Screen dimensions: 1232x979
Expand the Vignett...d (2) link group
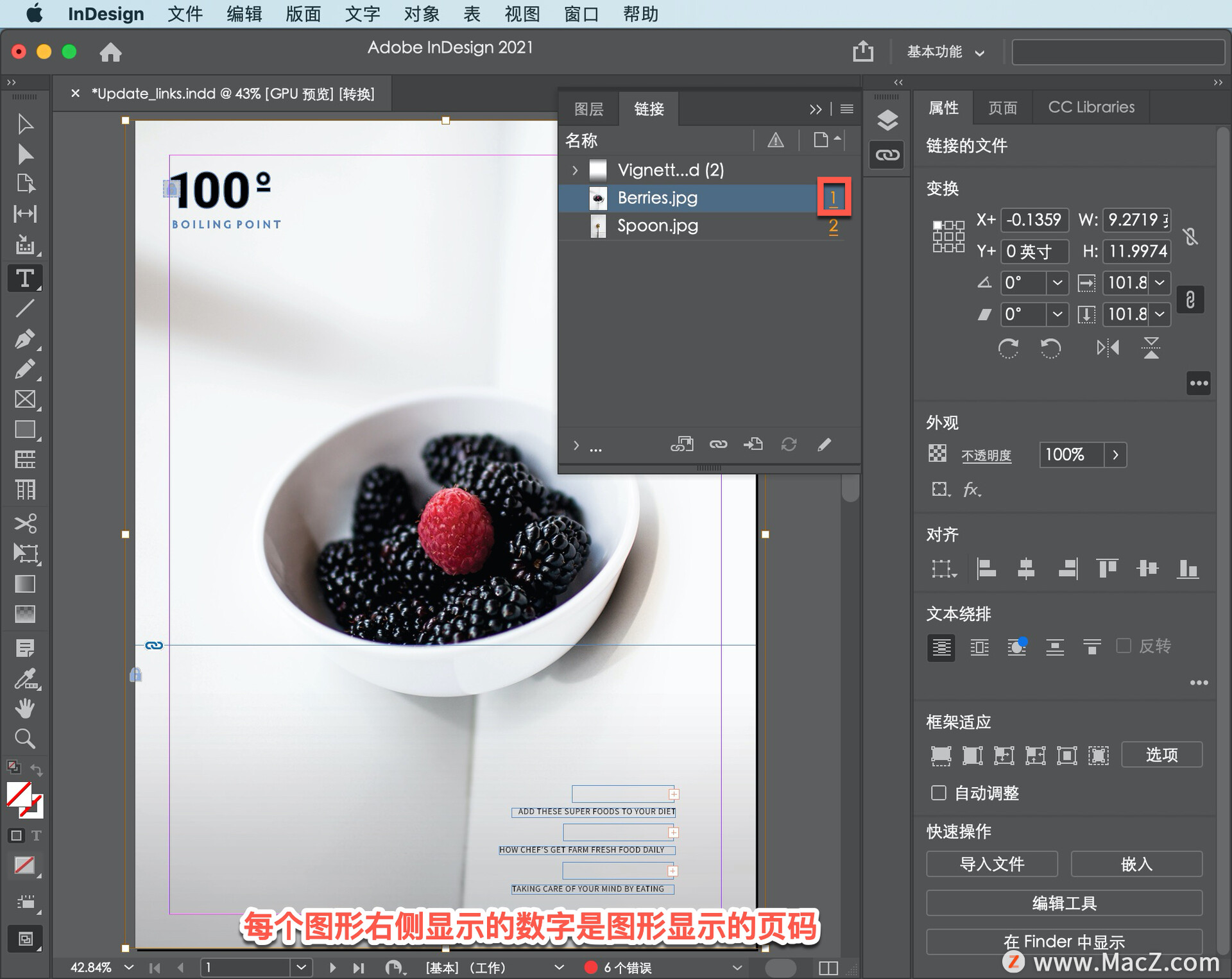[575, 170]
